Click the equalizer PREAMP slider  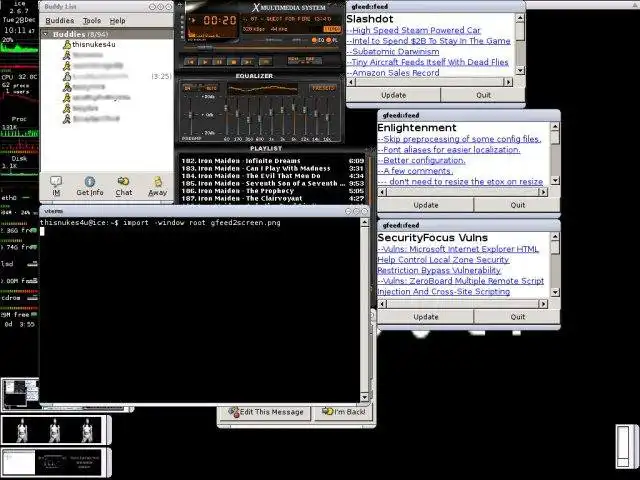(x=191, y=116)
